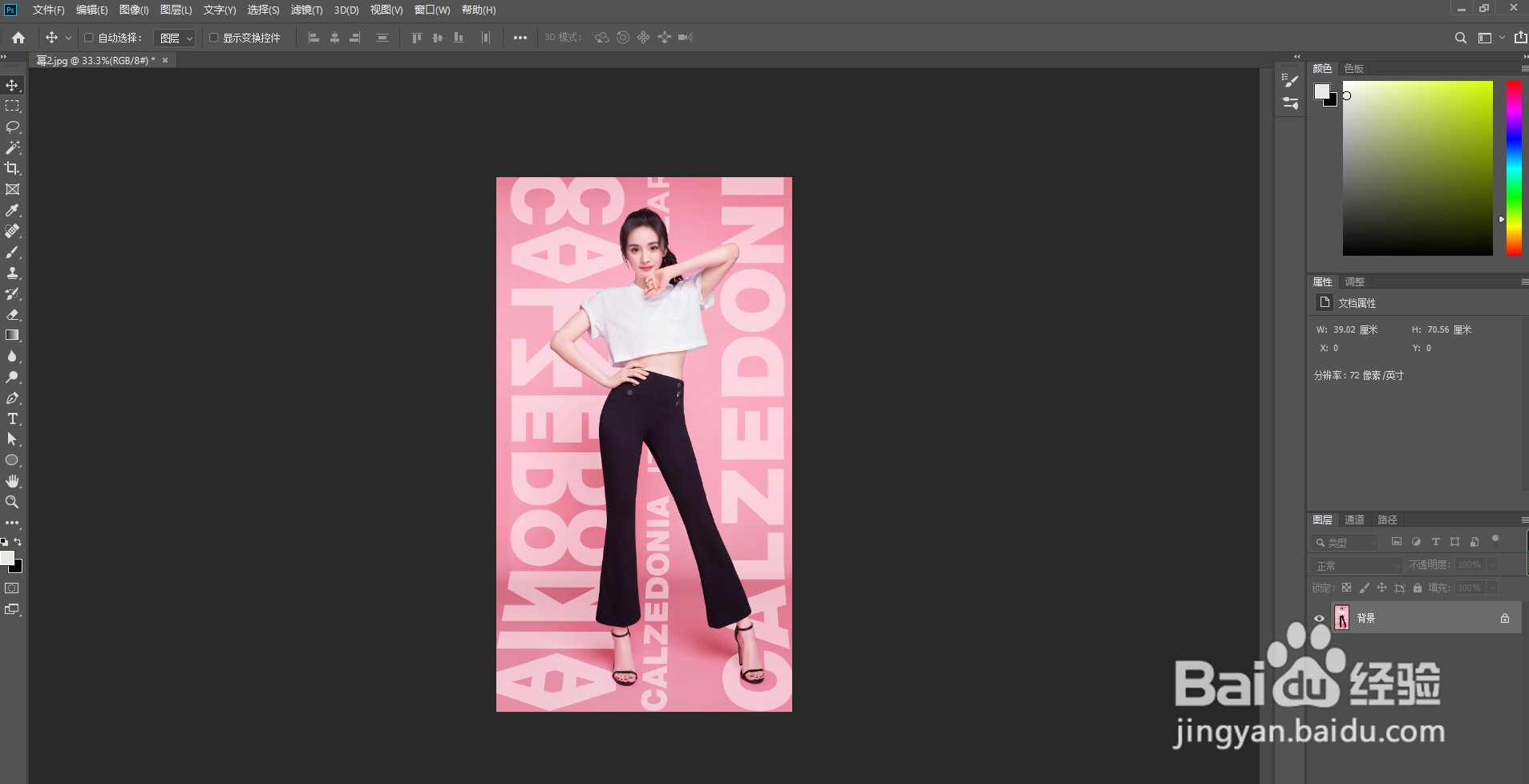
Task: Select the Gradient tool
Action: tap(12, 335)
